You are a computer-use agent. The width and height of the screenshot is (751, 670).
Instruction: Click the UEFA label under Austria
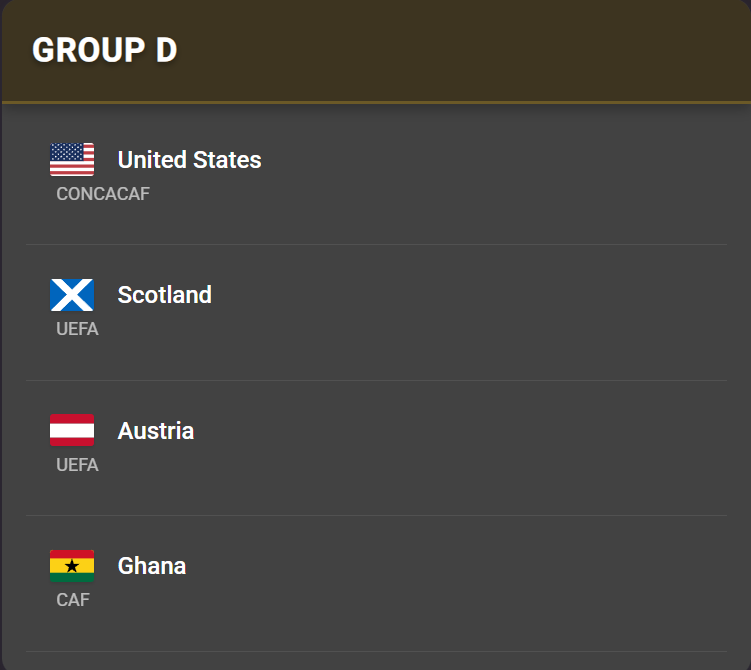coord(77,465)
